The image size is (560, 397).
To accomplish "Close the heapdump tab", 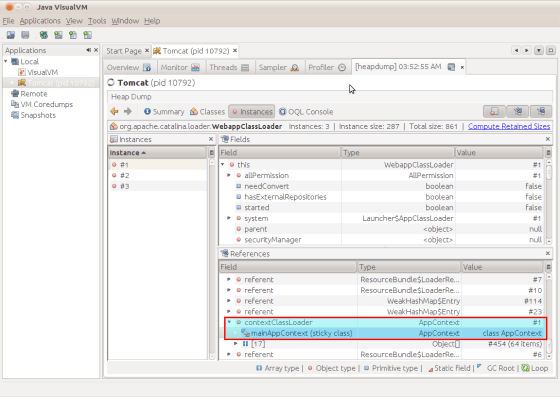I will [x=462, y=67].
